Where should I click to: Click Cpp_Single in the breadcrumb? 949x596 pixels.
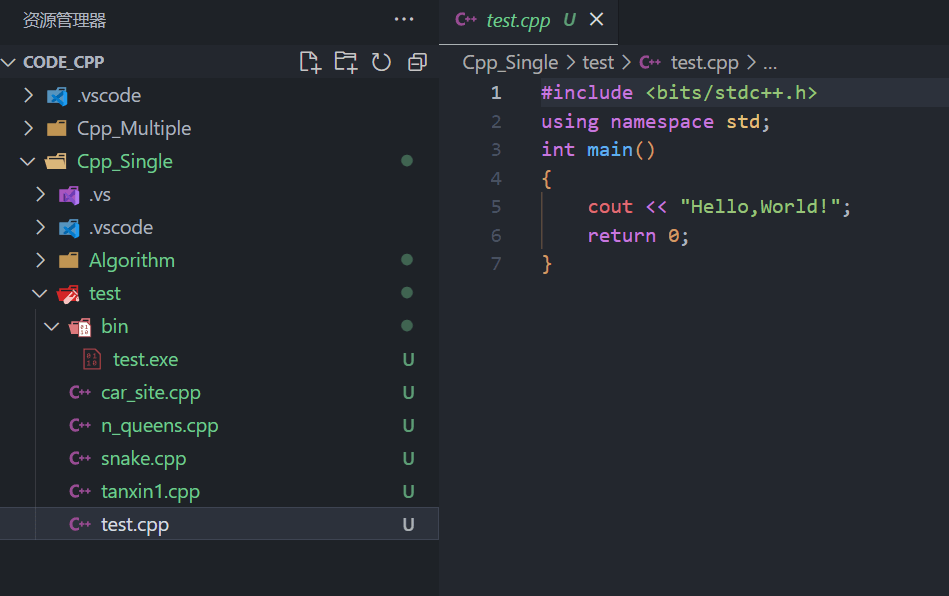point(510,63)
